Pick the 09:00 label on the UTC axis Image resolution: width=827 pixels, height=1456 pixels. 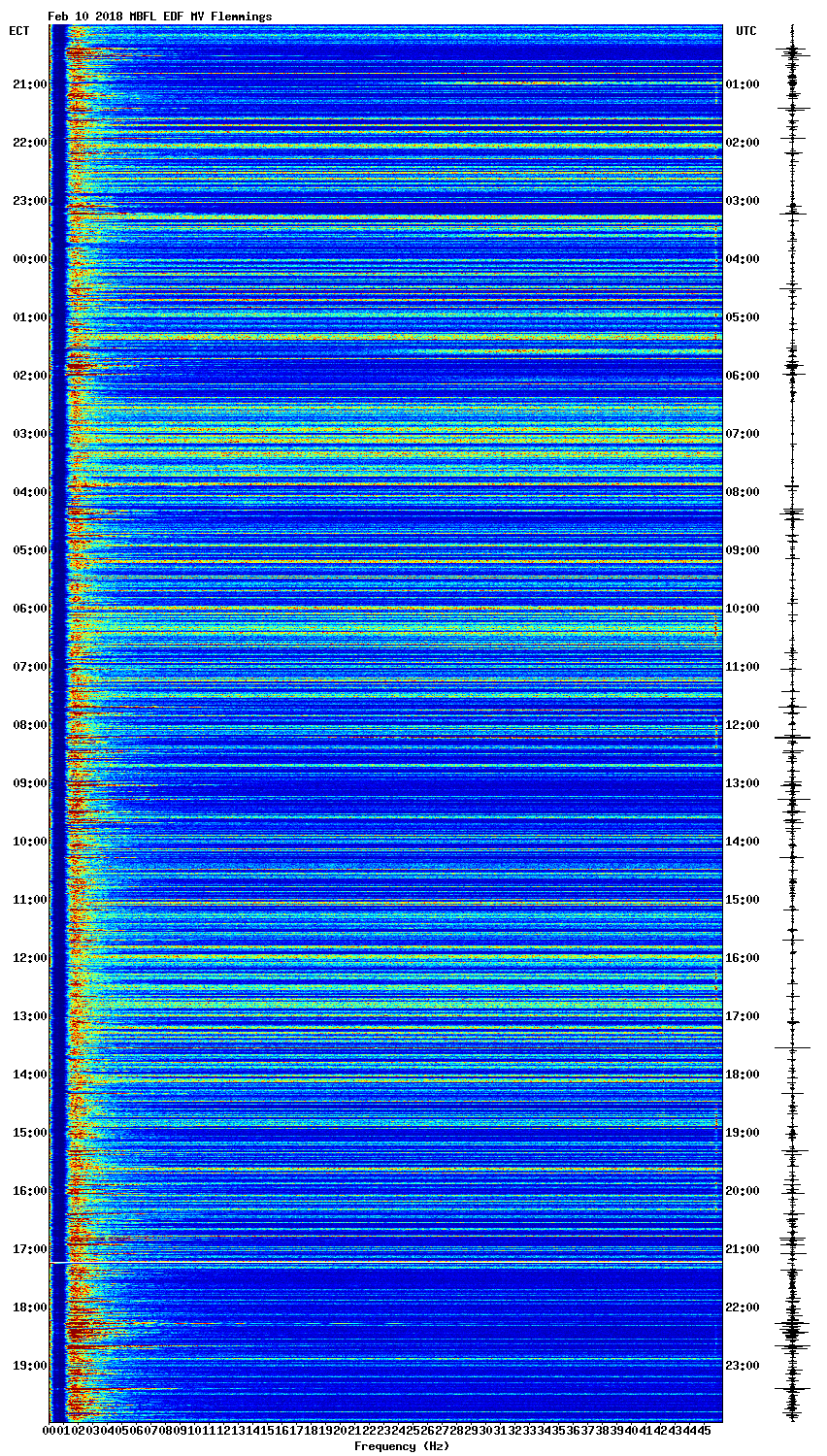742,550
